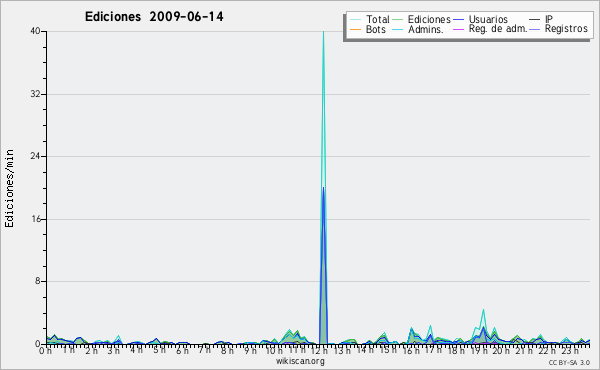The width and height of the screenshot is (600, 370).
Task: Click the Usuarios legend label
Action: point(488,19)
